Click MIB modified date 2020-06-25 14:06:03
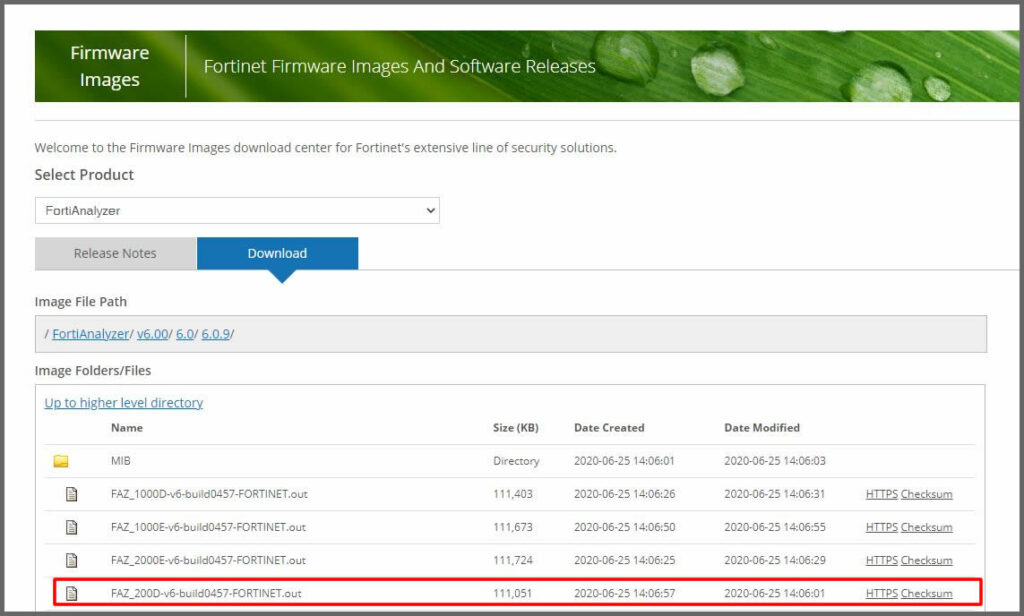1024x616 pixels. point(775,461)
